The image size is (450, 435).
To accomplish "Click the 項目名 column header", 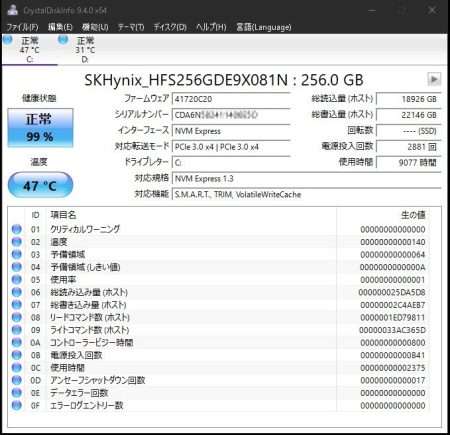I will pyautogui.click(x=63, y=215).
